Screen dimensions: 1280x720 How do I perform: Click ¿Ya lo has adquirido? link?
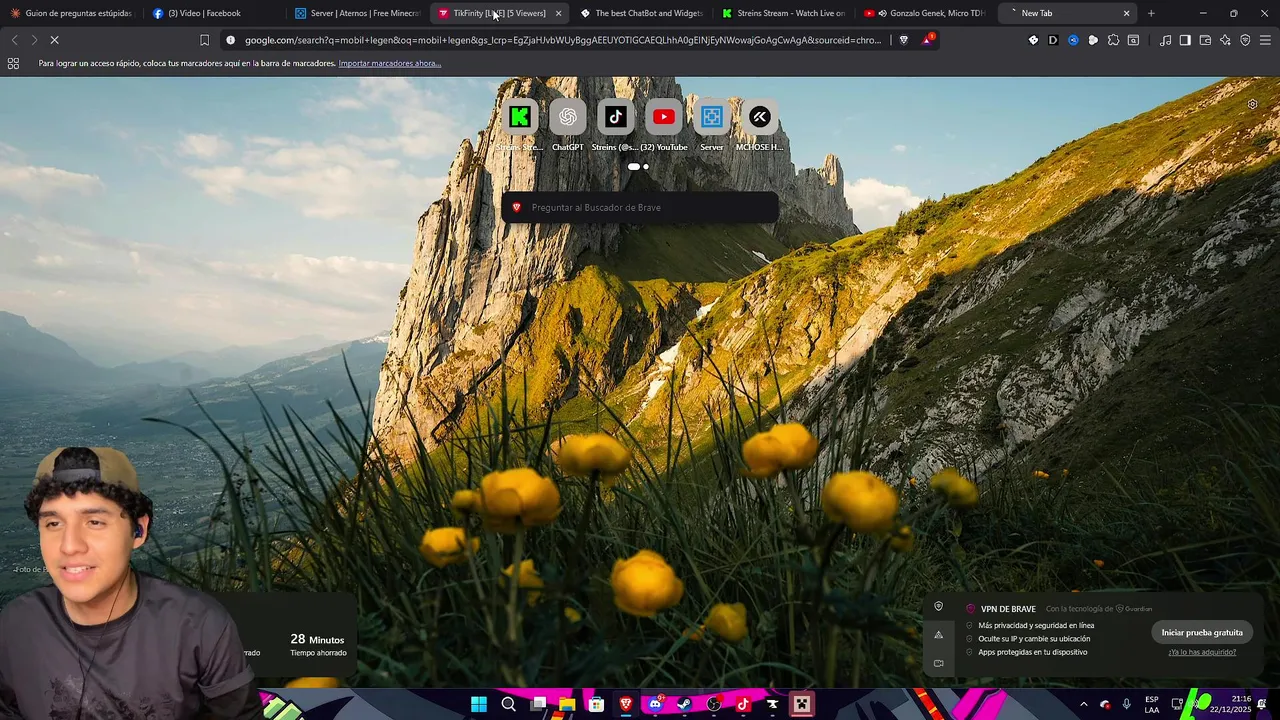pos(1202,652)
